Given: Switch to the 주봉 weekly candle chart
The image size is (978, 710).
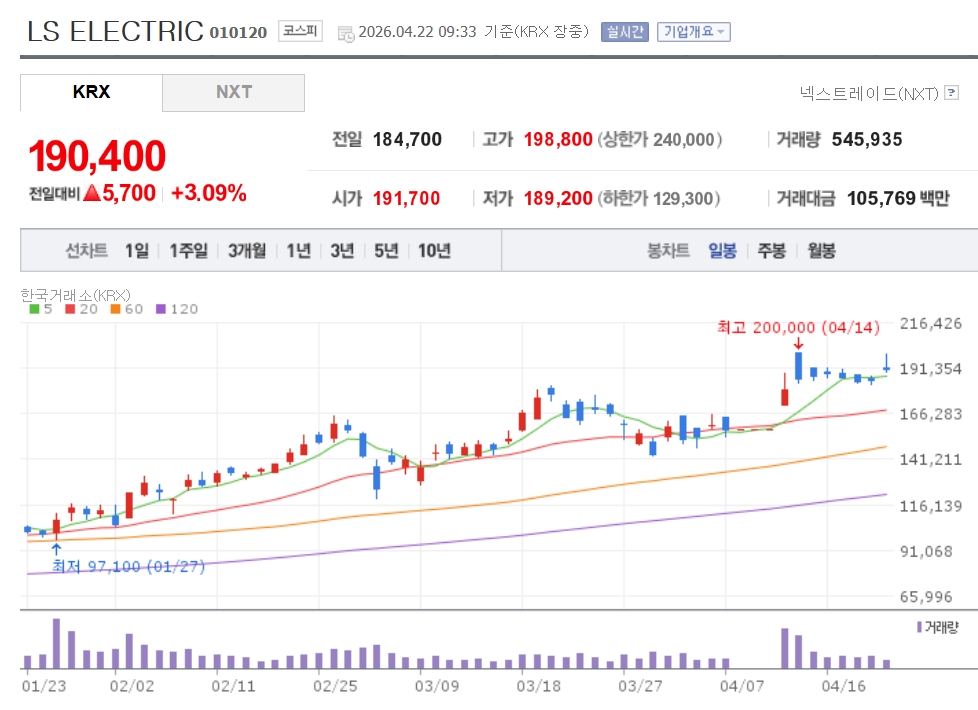Looking at the screenshot, I should click(x=771, y=251).
